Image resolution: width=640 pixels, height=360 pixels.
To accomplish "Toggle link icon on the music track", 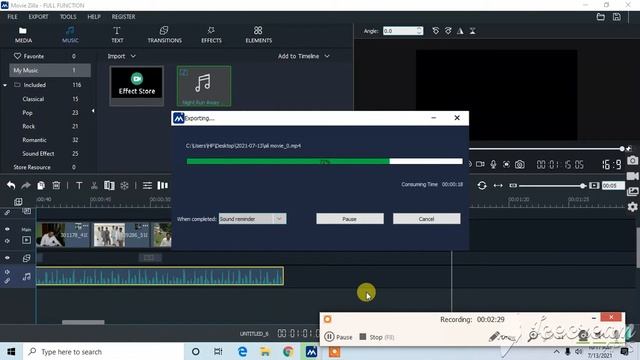I will coord(7,281).
